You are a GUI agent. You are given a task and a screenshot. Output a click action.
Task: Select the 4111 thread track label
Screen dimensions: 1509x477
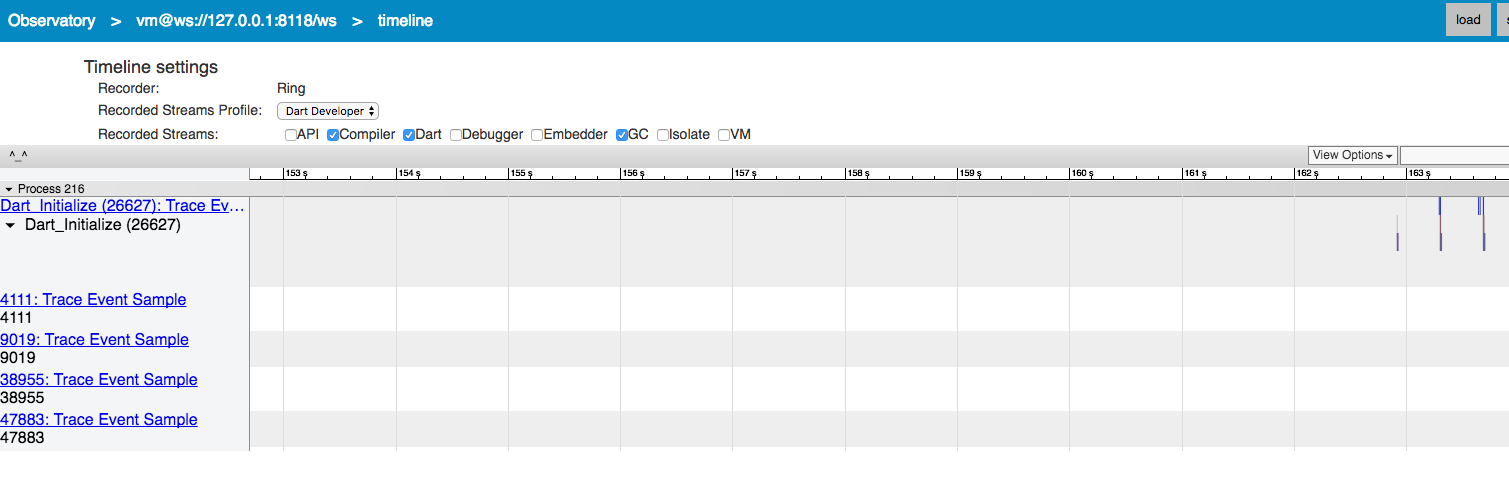click(x=16, y=318)
